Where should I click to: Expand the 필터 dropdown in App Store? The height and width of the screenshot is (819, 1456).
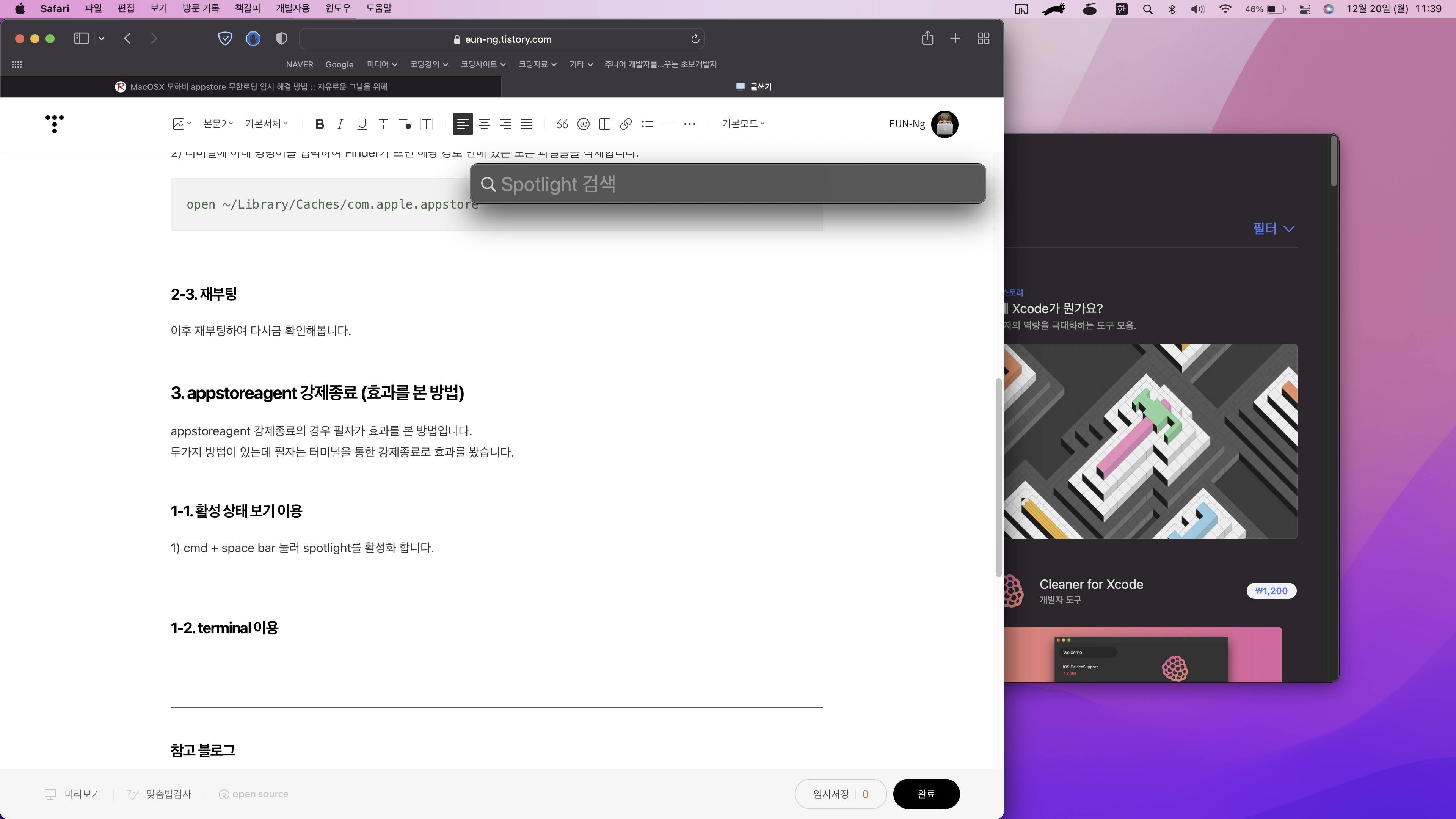[x=1274, y=228]
